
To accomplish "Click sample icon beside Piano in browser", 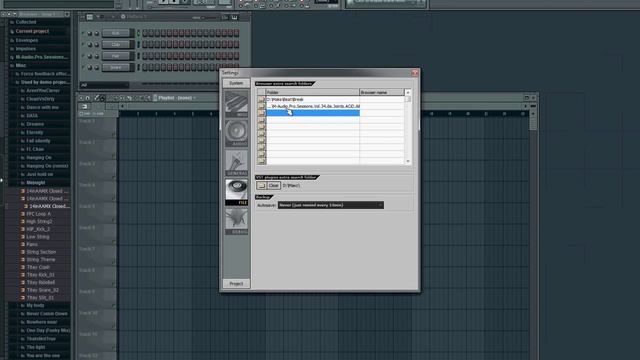I will (23, 244).
